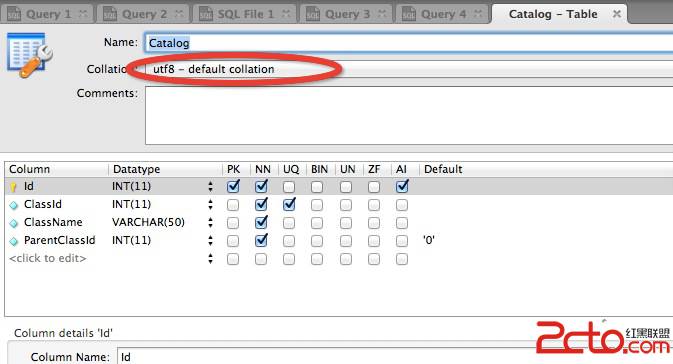Enable UQ for the Id column
673x364 pixels.
[x=289, y=187]
